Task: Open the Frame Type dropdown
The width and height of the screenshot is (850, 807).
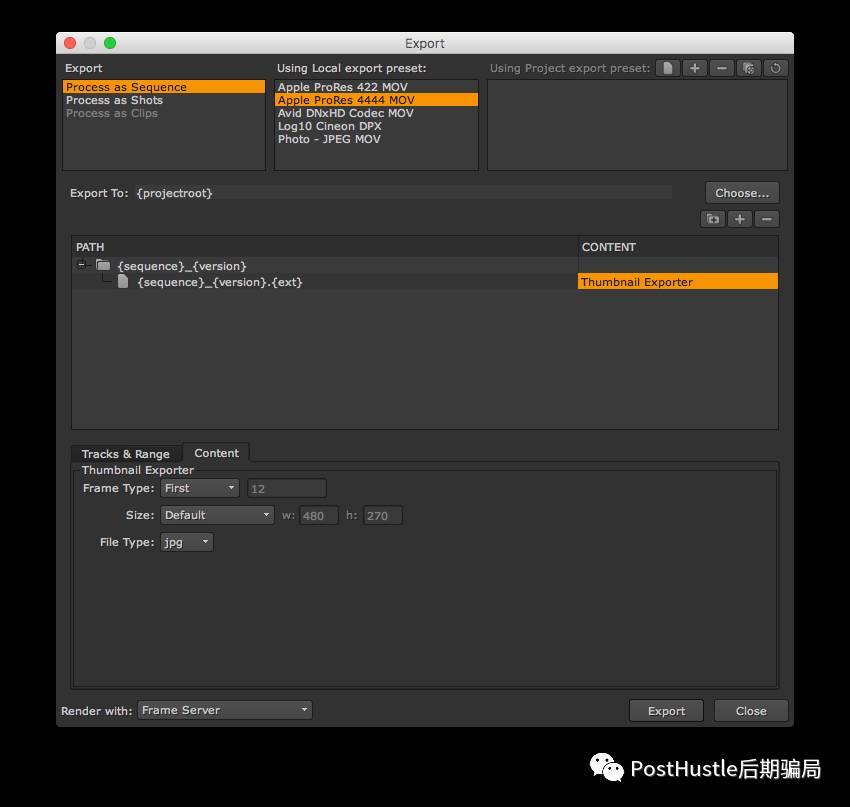Action: (200, 488)
